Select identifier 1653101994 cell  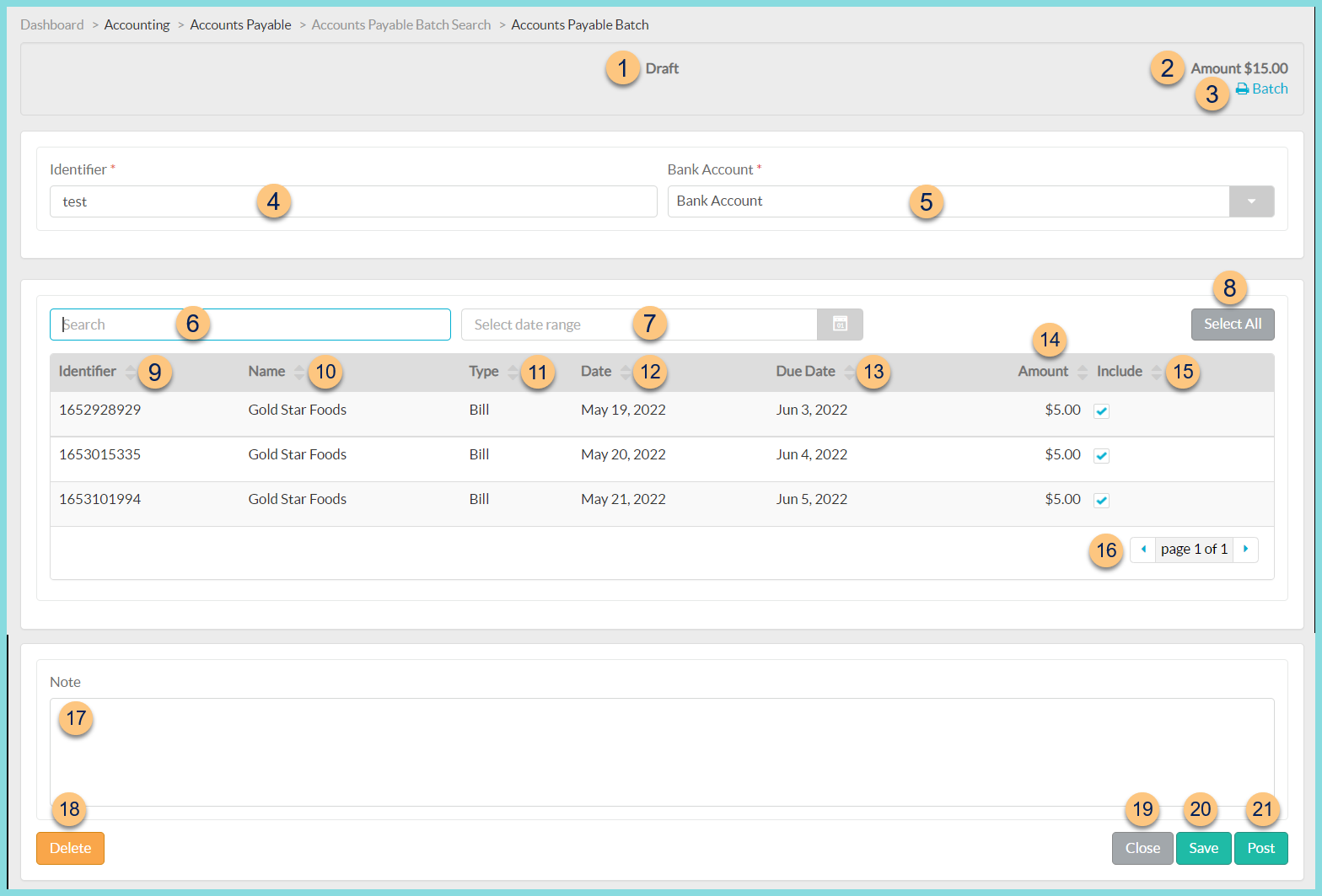pos(99,499)
